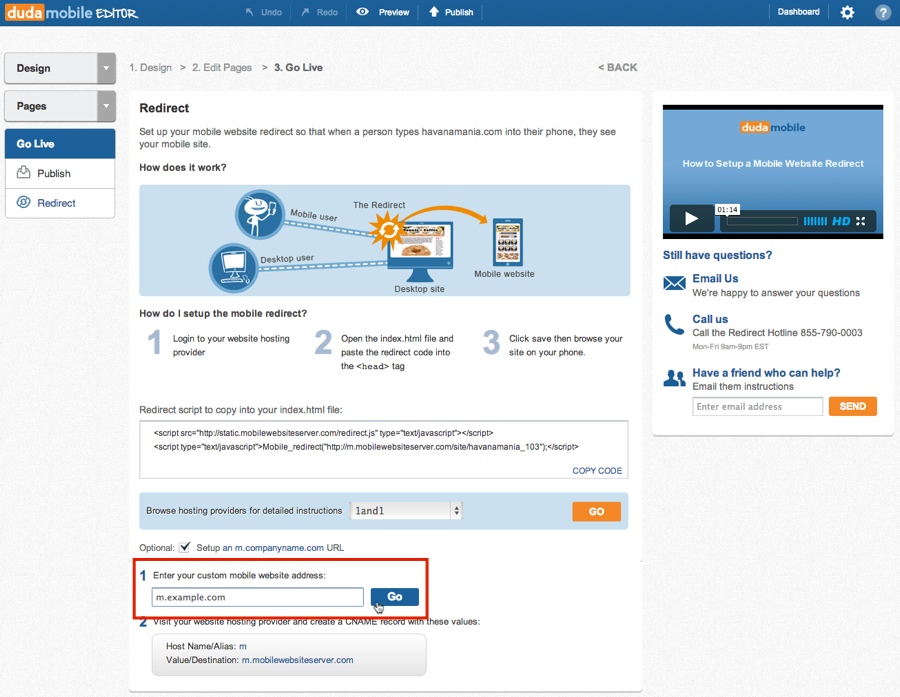Viewport: 900px width, 697px height.
Task: Open the Dashboard
Action: [798, 11]
